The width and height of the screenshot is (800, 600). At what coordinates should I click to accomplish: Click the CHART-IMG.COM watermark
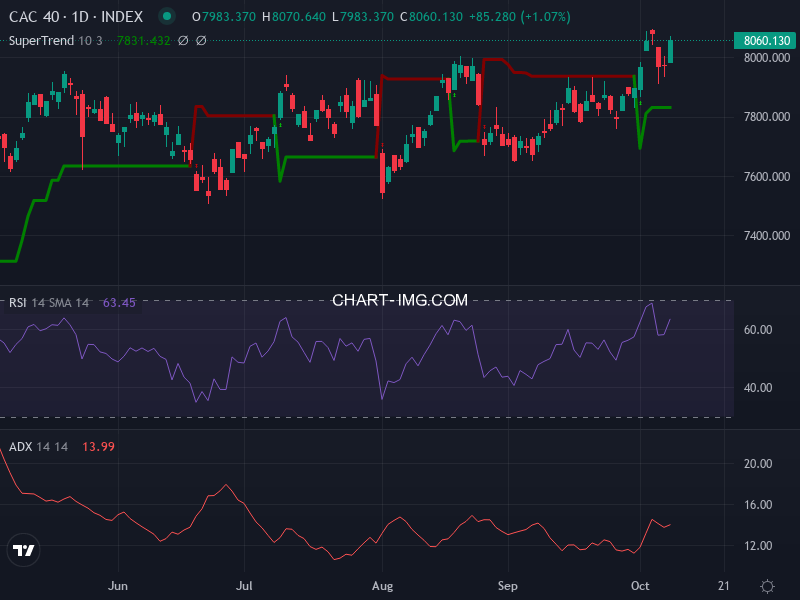(400, 300)
